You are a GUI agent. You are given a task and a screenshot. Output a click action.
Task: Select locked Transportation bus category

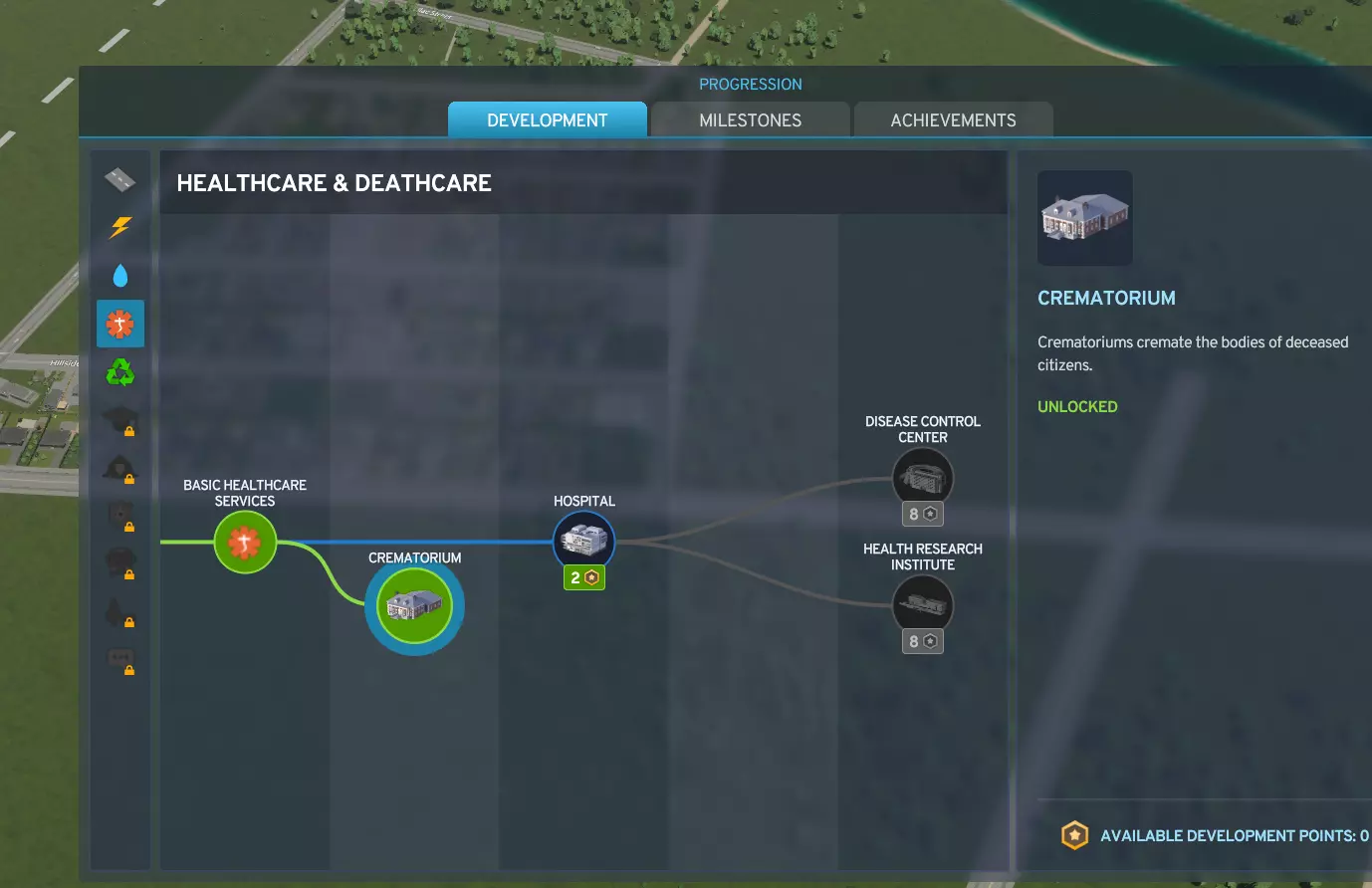pyautogui.click(x=120, y=563)
